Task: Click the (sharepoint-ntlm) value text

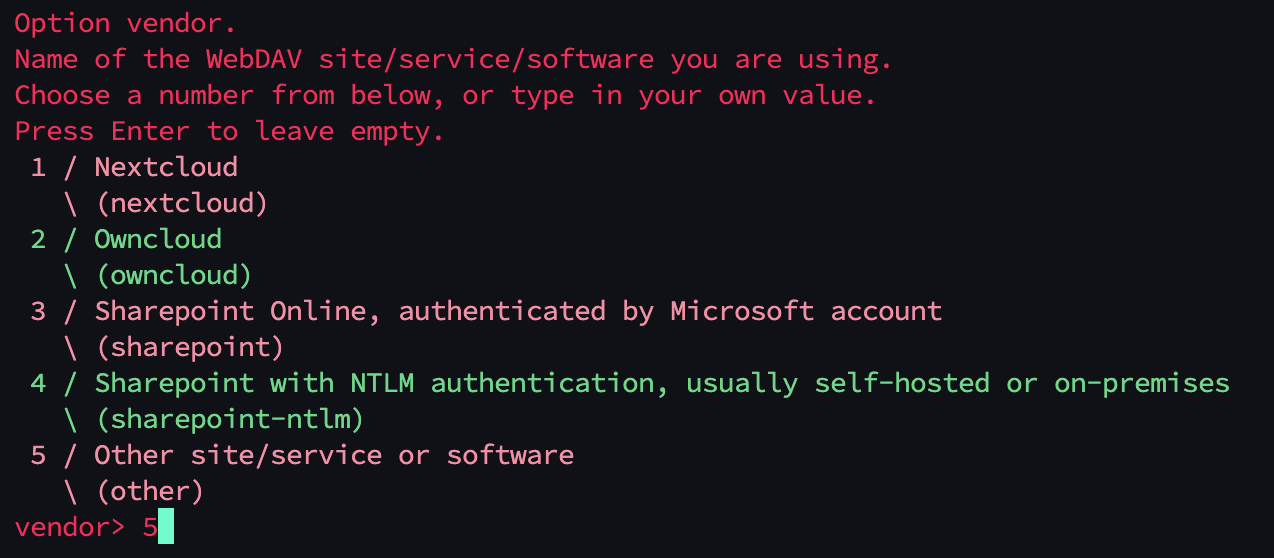Action: 229,419
